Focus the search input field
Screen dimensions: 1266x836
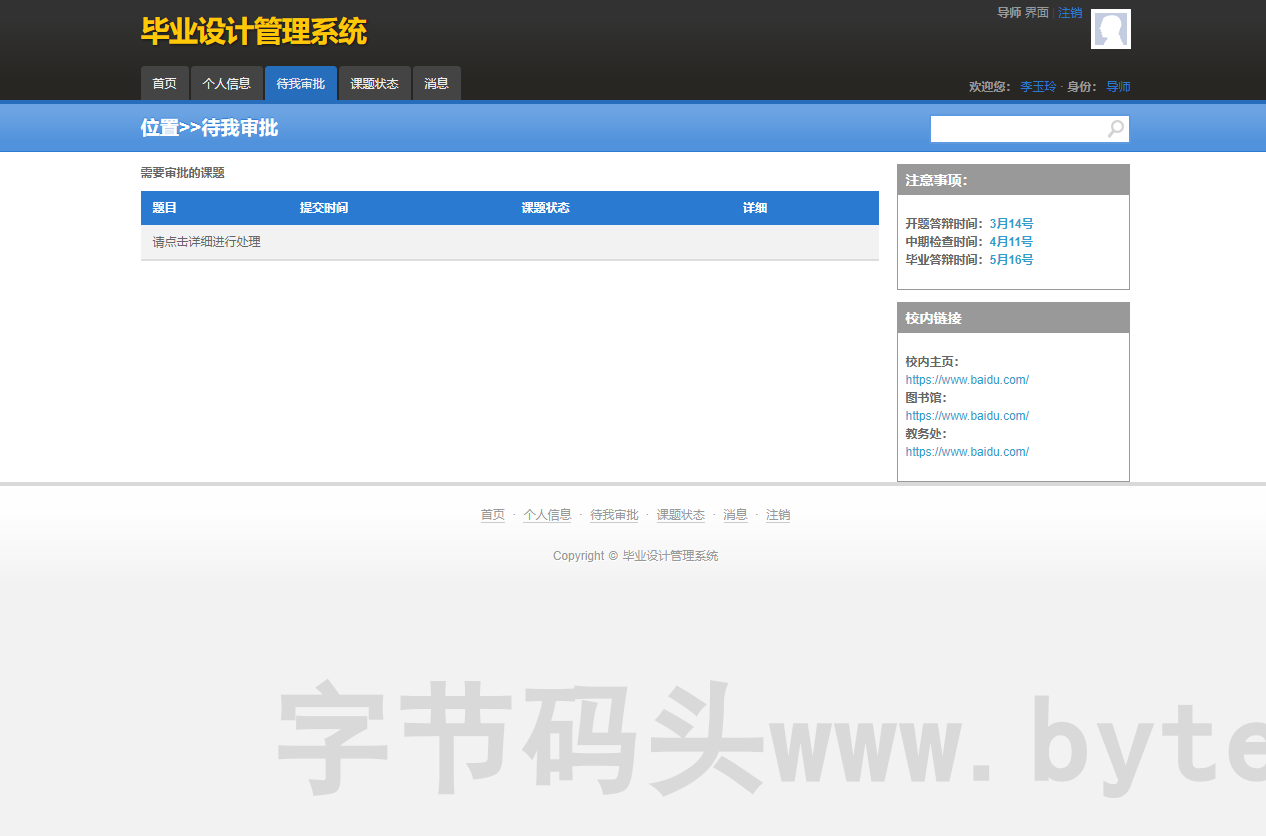coord(1018,129)
